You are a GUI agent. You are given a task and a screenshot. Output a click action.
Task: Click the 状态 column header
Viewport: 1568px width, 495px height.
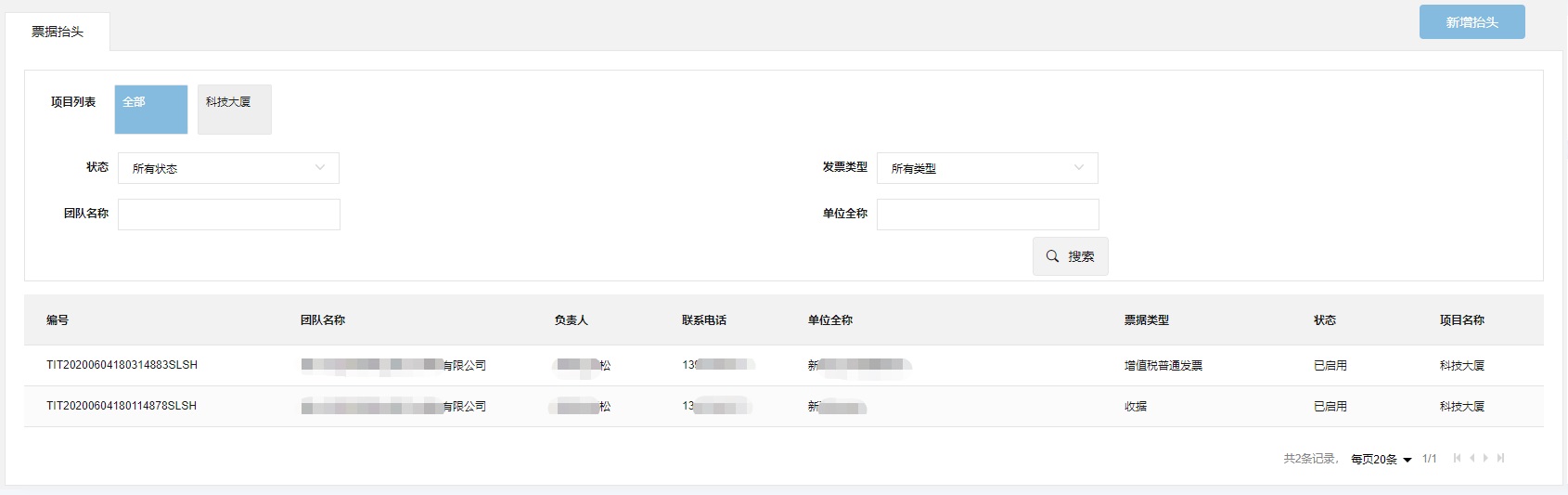pyautogui.click(x=1324, y=320)
